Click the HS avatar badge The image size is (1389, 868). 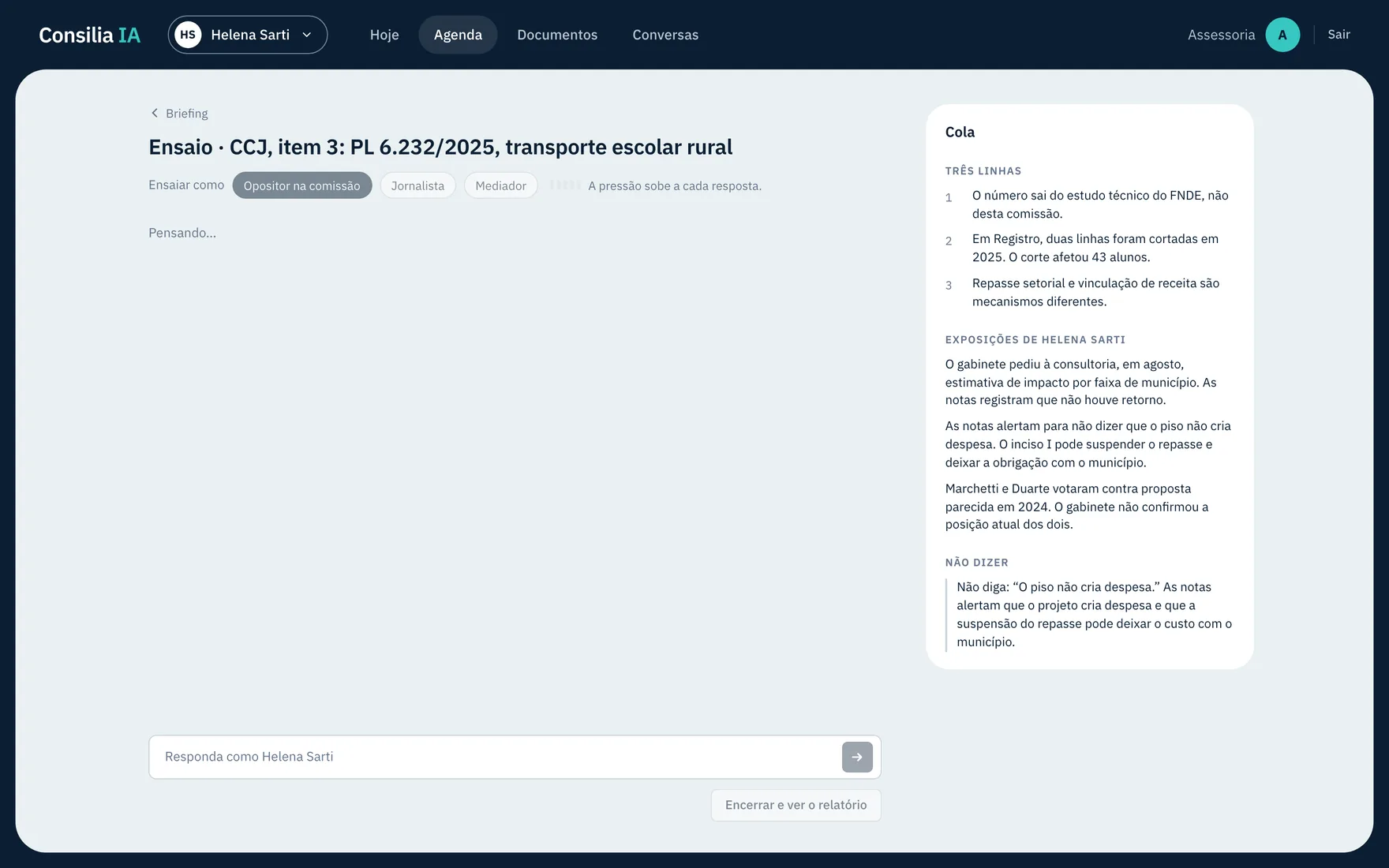tap(188, 35)
